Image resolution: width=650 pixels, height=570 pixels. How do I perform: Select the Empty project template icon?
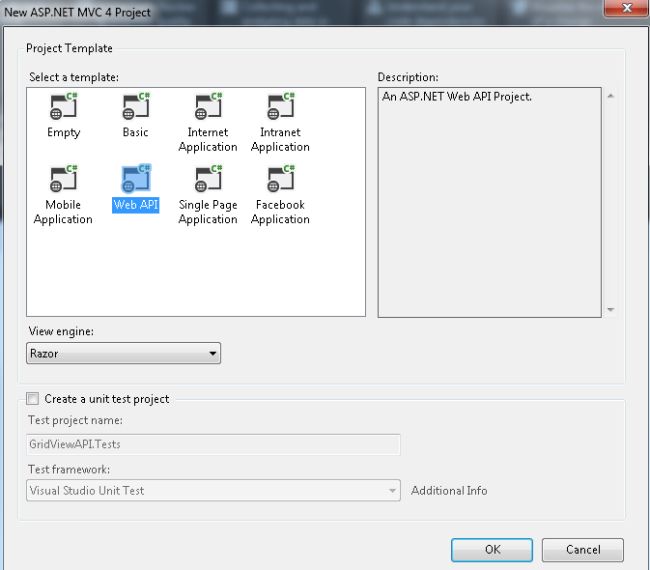[63, 107]
